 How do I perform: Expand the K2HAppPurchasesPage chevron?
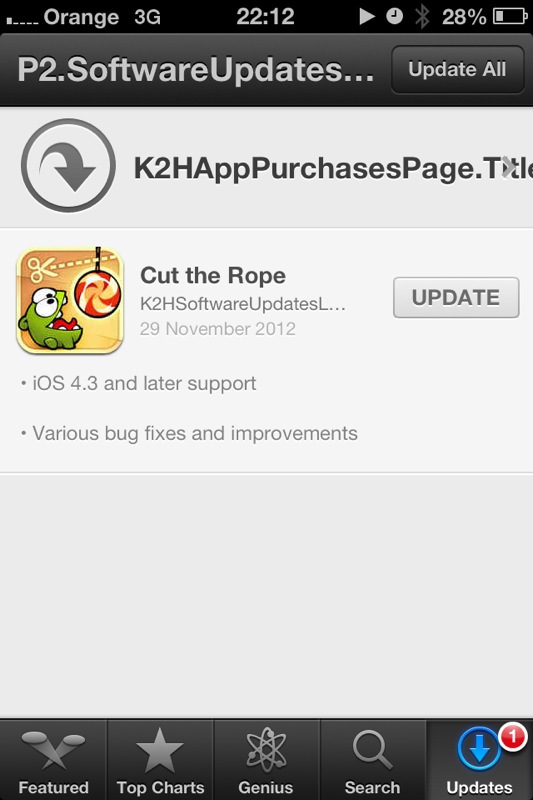[x=508, y=167]
